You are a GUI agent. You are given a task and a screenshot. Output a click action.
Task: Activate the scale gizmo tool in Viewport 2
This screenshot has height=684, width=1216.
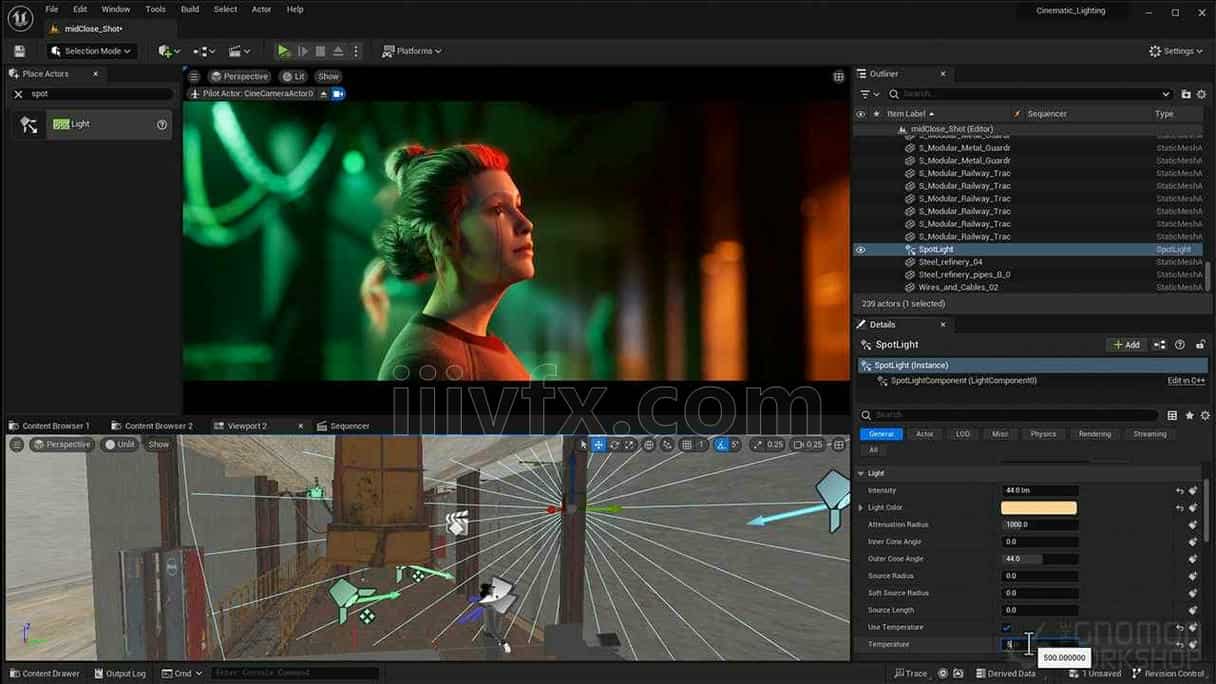tap(630, 445)
